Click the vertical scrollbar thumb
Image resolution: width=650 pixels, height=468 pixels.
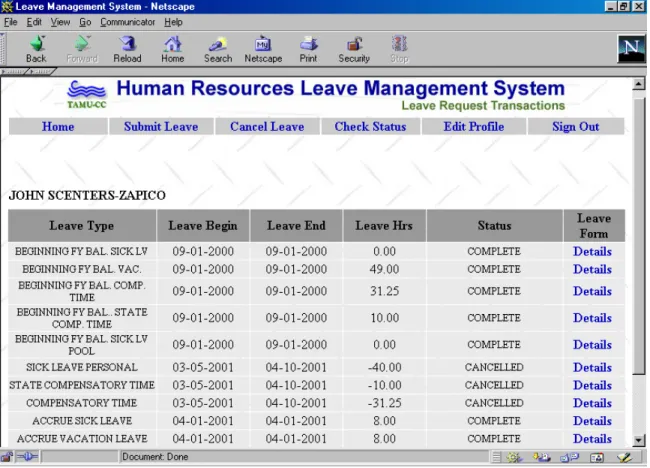[638, 237]
